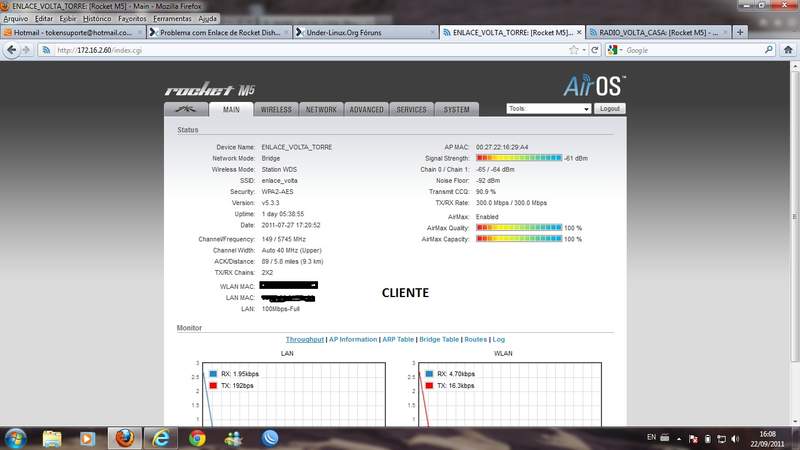Click the Firefox forward arrow
Screen dimensions: 800x450
coord(27,50)
